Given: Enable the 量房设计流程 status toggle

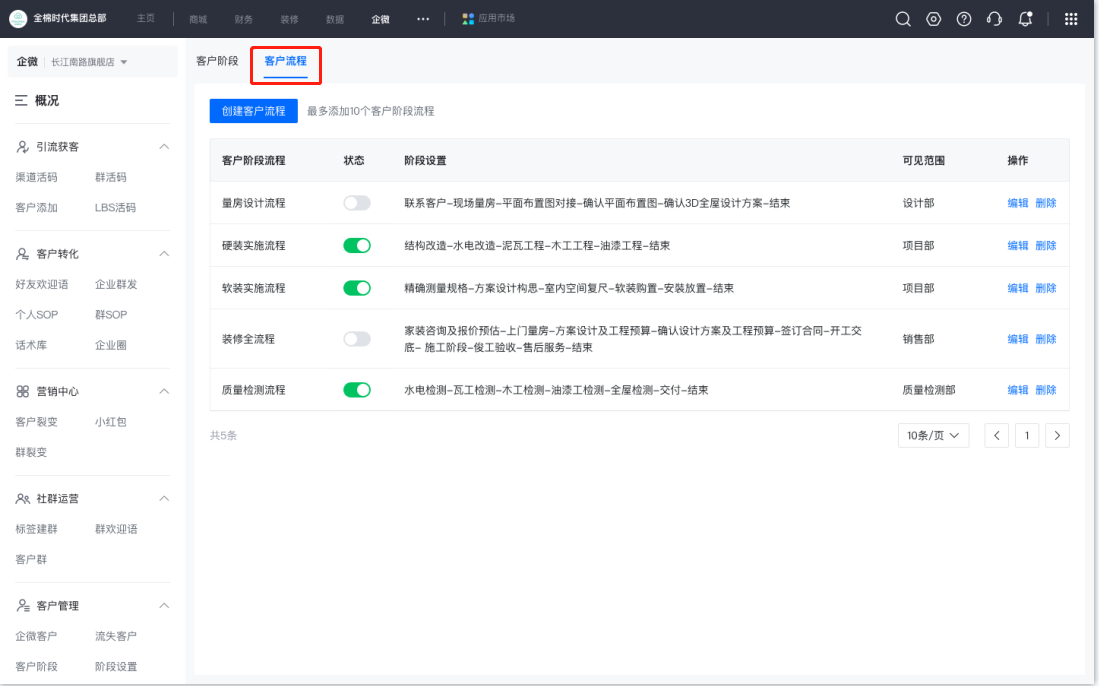Looking at the screenshot, I should pyautogui.click(x=357, y=203).
